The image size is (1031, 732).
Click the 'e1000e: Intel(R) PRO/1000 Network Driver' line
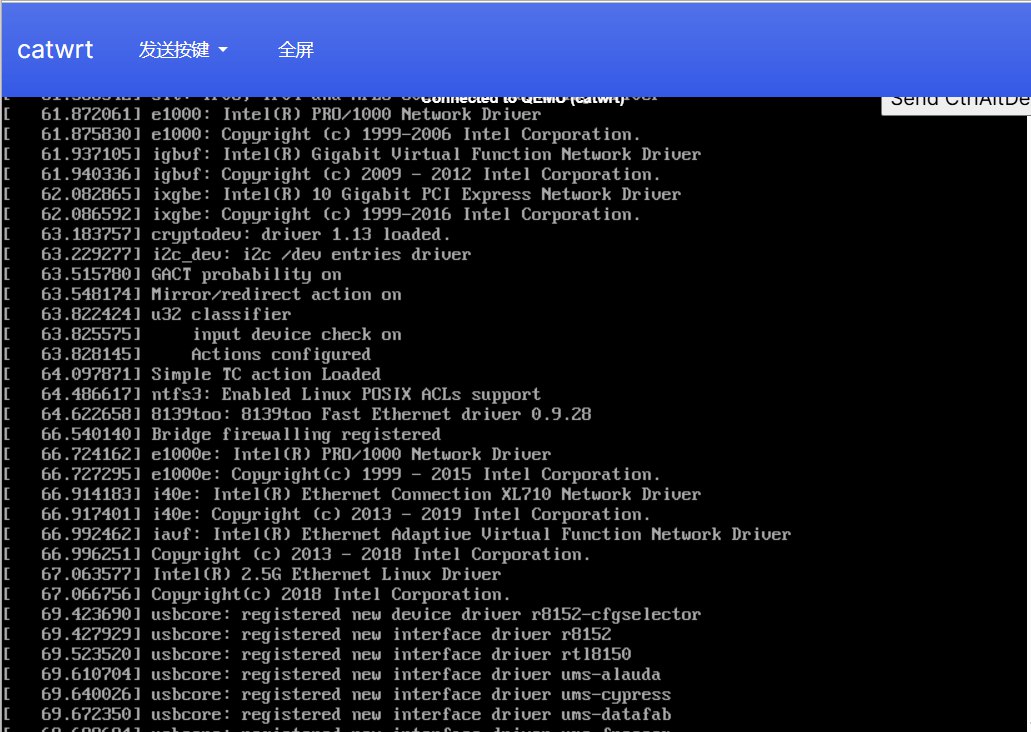tap(277, 454)
